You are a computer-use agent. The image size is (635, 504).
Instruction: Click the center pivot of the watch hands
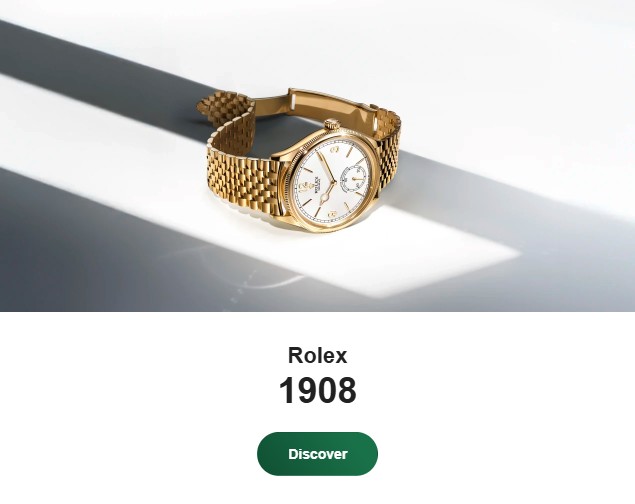[x=335, y=182]
